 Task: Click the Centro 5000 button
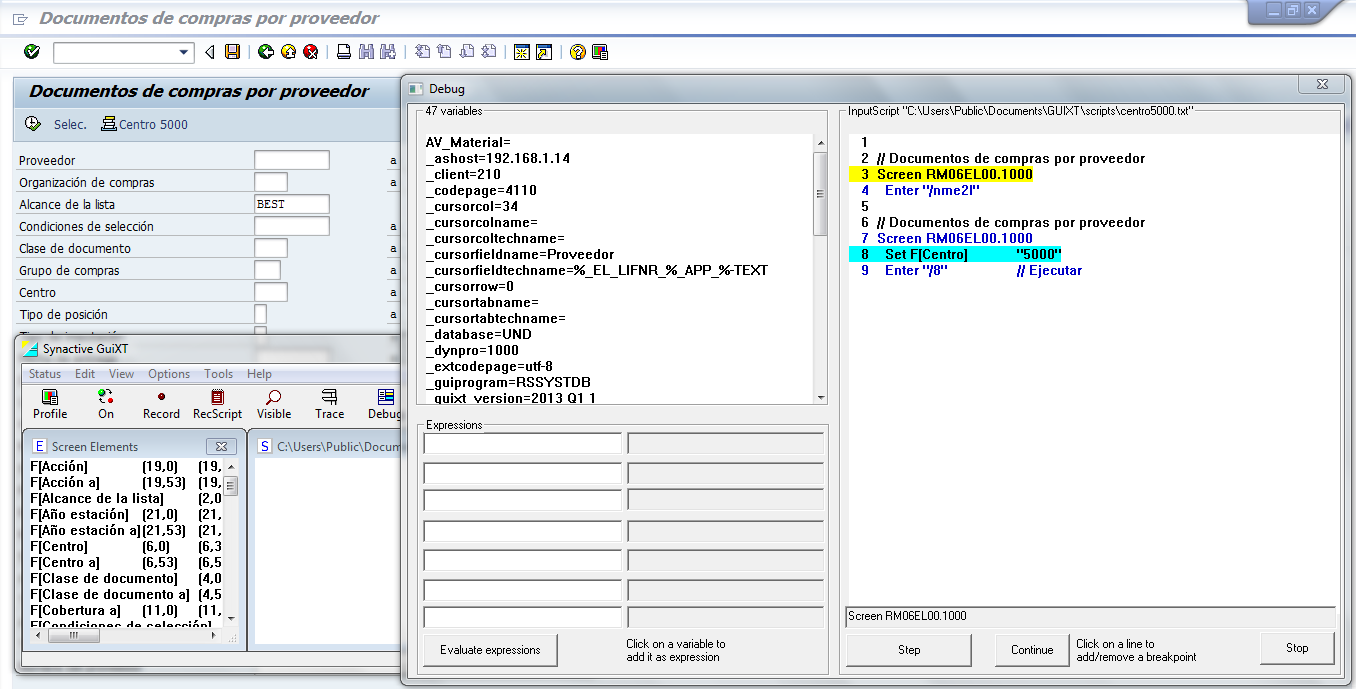(x=145, y=125)
